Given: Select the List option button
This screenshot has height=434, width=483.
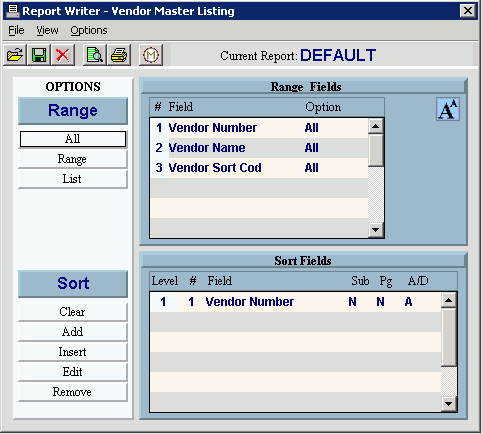Looking at the screenshot, I should pyautogui.click(x=73, y=179).
